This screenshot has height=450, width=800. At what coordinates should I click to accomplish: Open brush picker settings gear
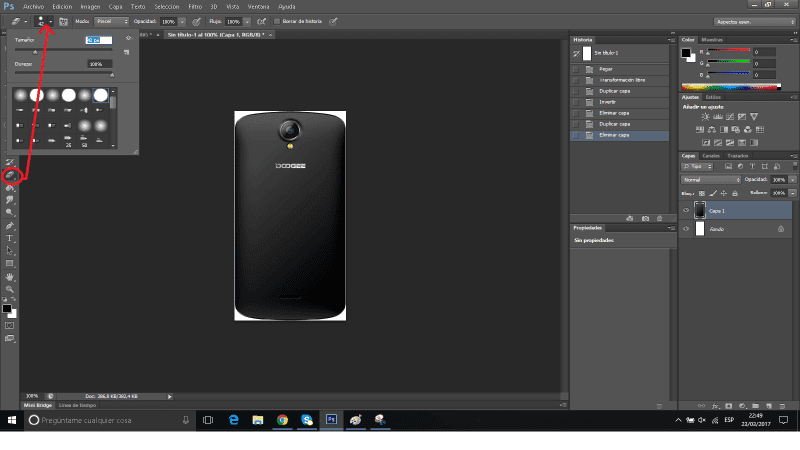point(129,38)
